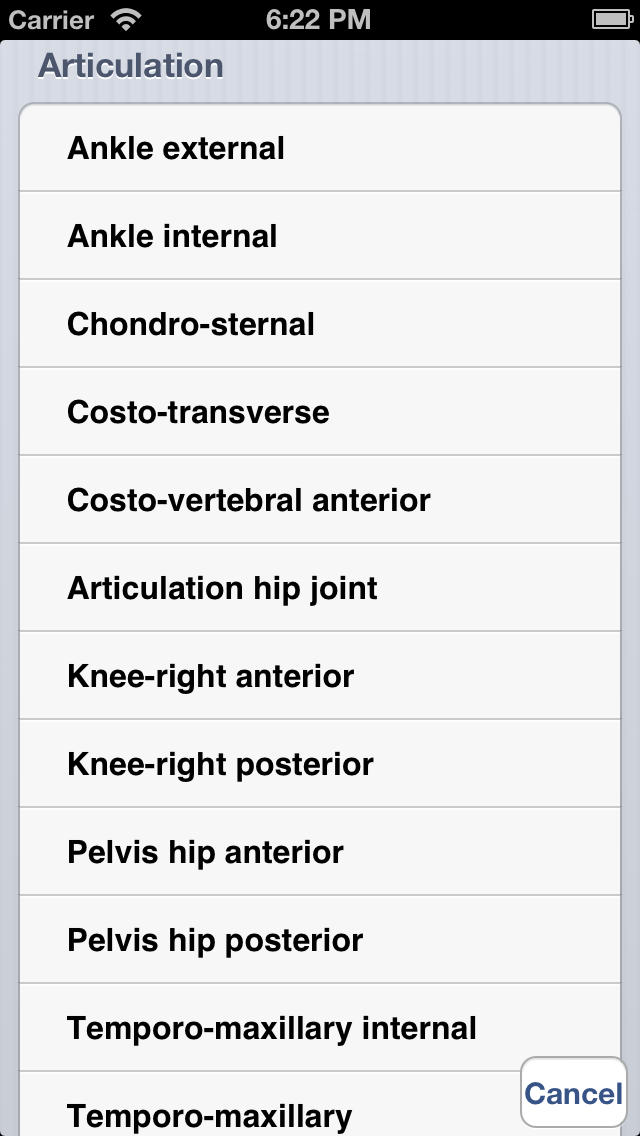Select the Costo-transverse row
This screenshot has height=1136, width=640.
[320, 413]
